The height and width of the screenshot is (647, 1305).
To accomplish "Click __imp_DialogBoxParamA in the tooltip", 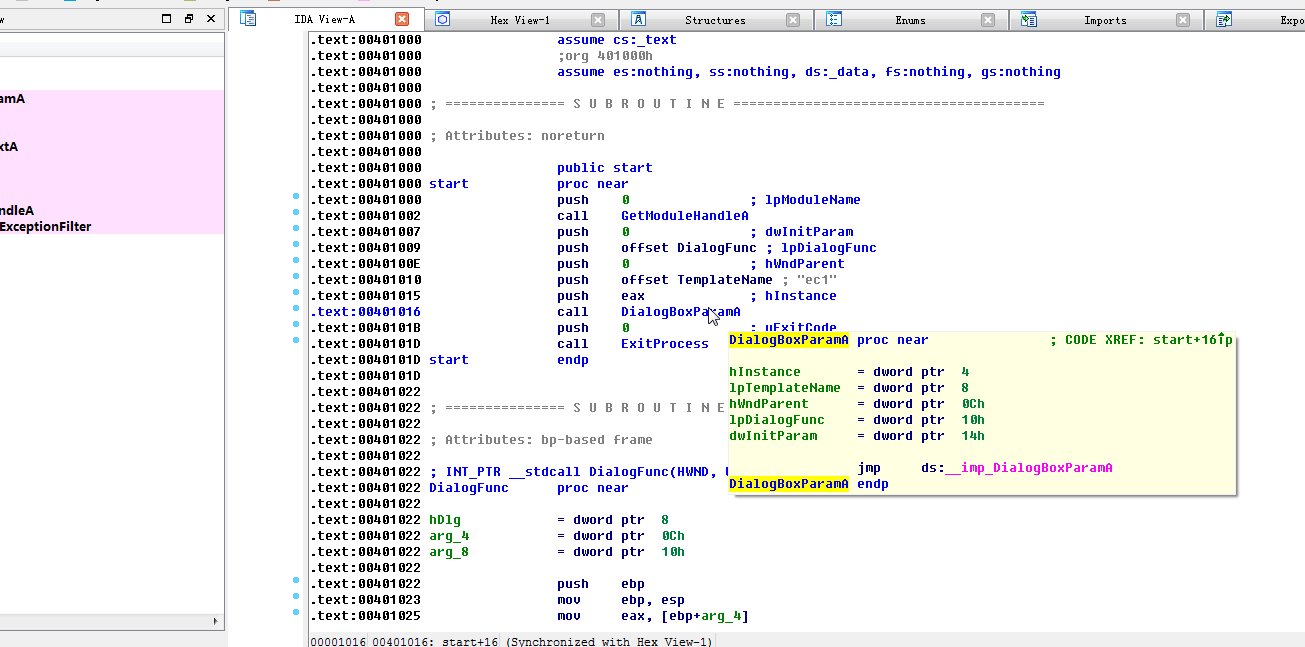I will [x=1028, y=468].
